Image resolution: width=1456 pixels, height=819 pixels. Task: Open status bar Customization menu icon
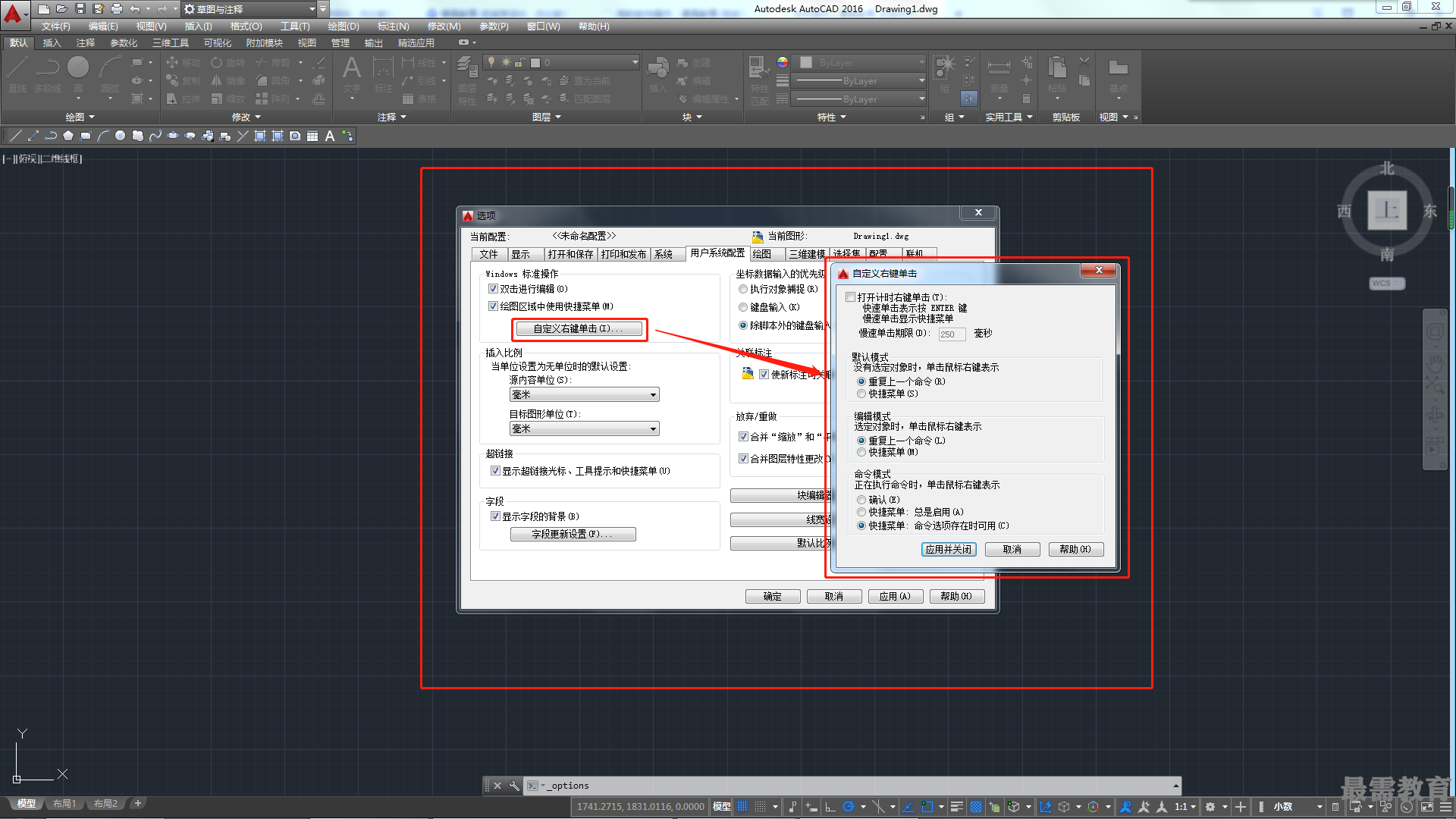click(x=1447, y=806)
